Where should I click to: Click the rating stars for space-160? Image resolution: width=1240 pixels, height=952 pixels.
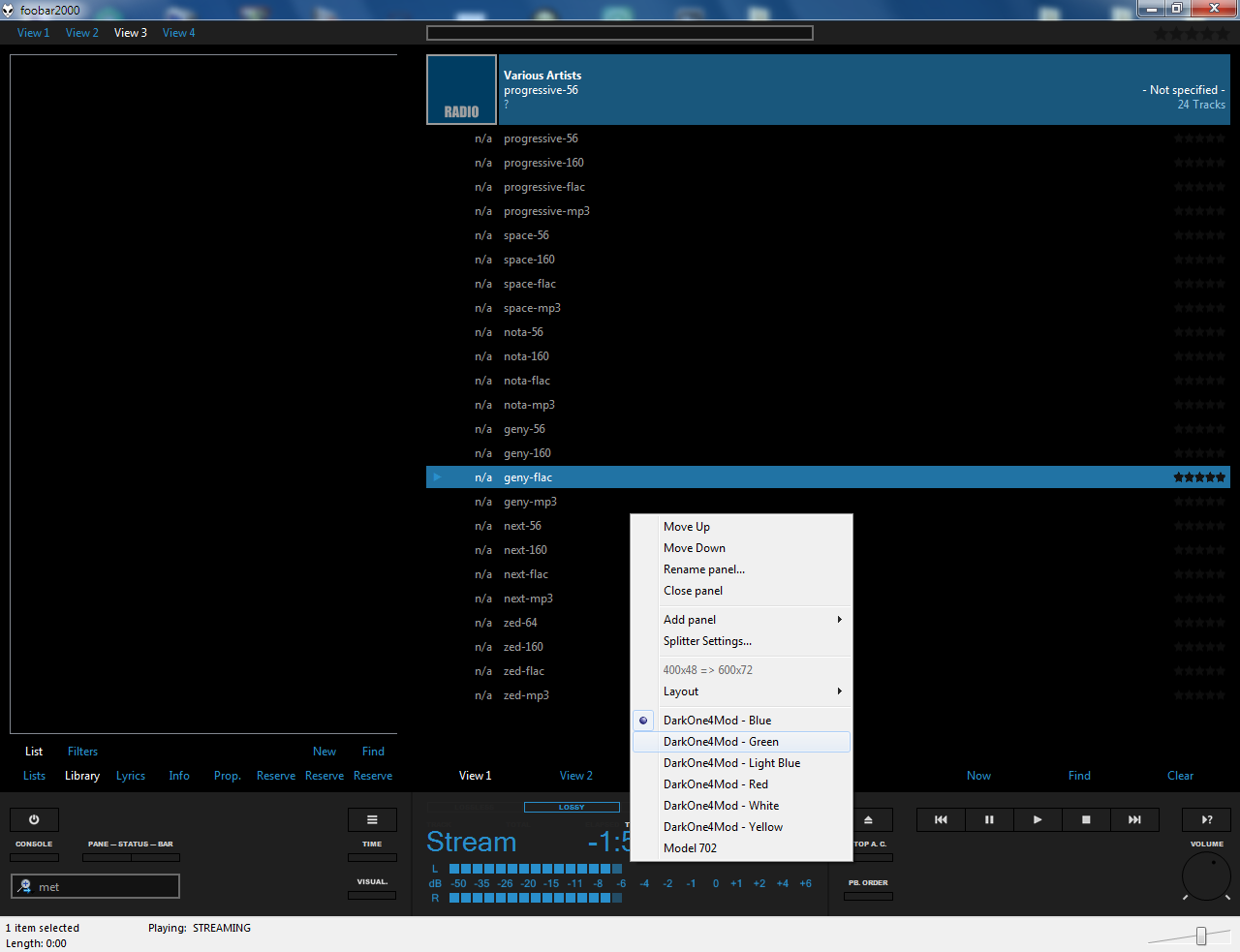[x=1199, y=260]
